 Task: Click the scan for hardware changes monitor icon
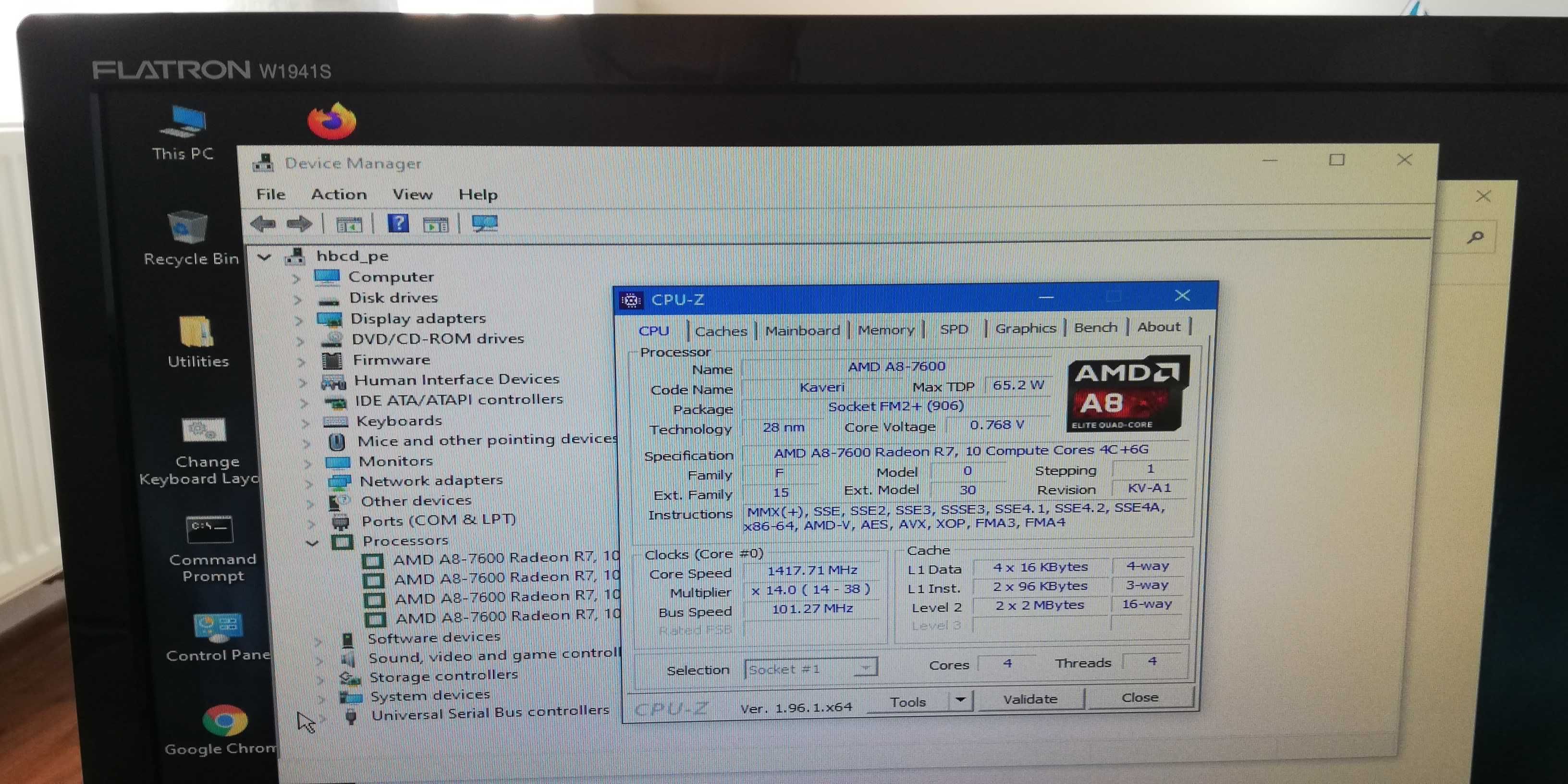(x=485, y=223)
